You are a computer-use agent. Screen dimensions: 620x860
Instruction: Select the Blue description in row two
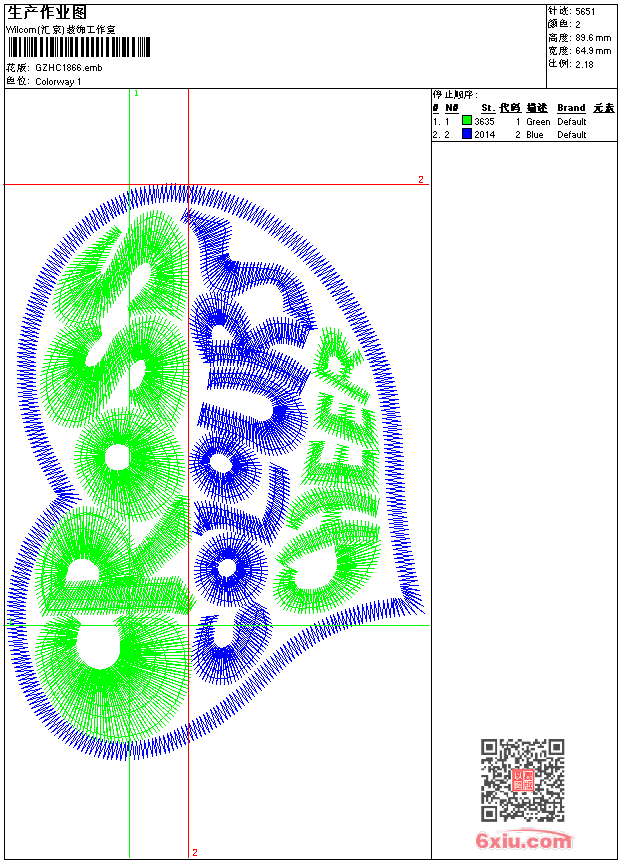click(x=534, y=135)
